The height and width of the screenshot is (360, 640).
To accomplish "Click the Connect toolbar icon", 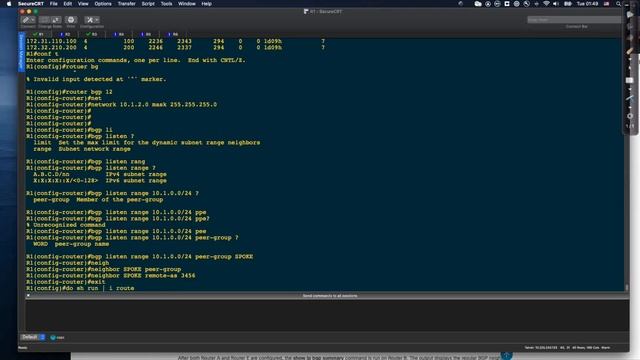I will click(x=26, y=20).
